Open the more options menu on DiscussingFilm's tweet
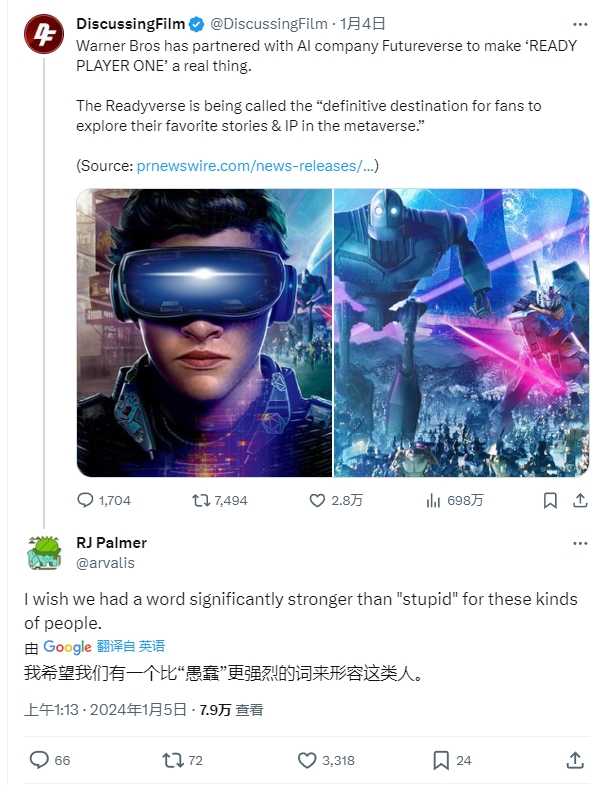This screenshot has width=606, height=785. click(x=580, y=24)
